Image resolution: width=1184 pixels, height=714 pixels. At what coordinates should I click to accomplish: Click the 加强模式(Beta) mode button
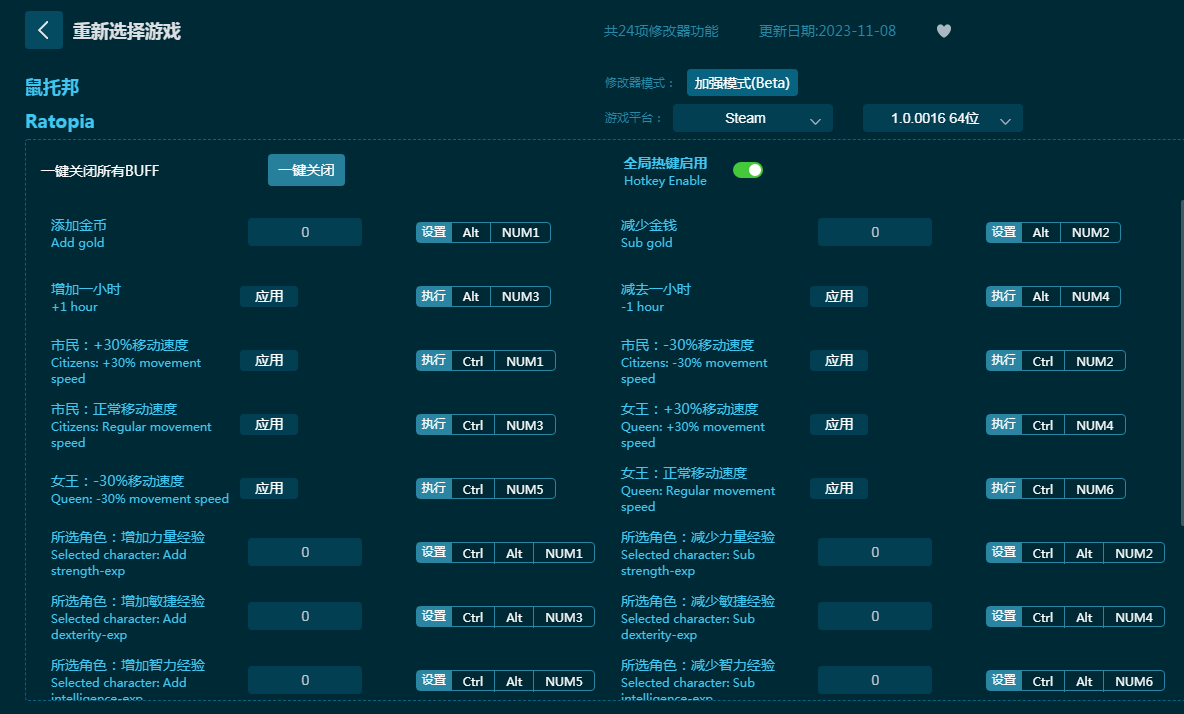(742, 83)
